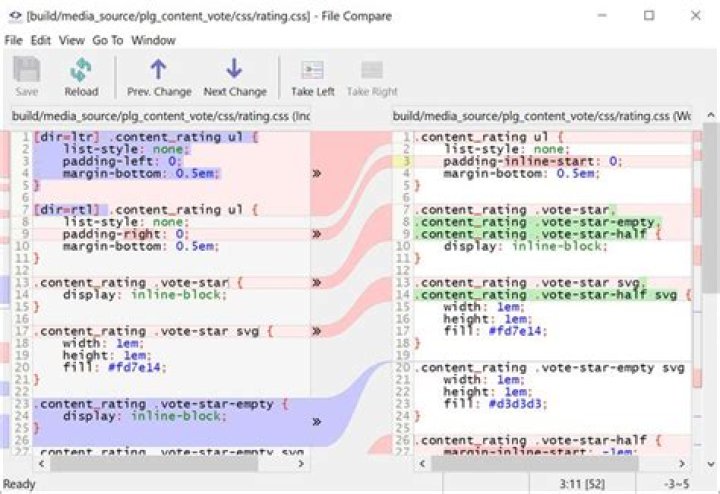Click merge arrow beside .vote-star svg line 17
Viewport: 720px width, 494px height.
(x=316, y=331)
